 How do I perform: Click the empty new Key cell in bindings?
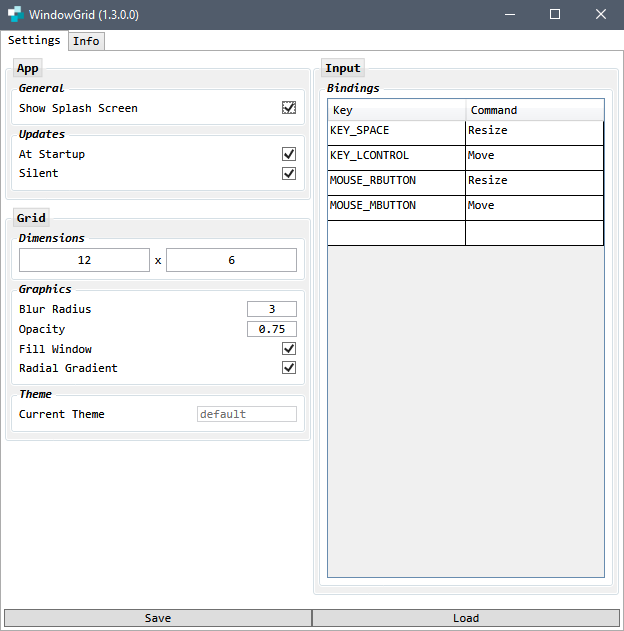[x=397, y=233]
